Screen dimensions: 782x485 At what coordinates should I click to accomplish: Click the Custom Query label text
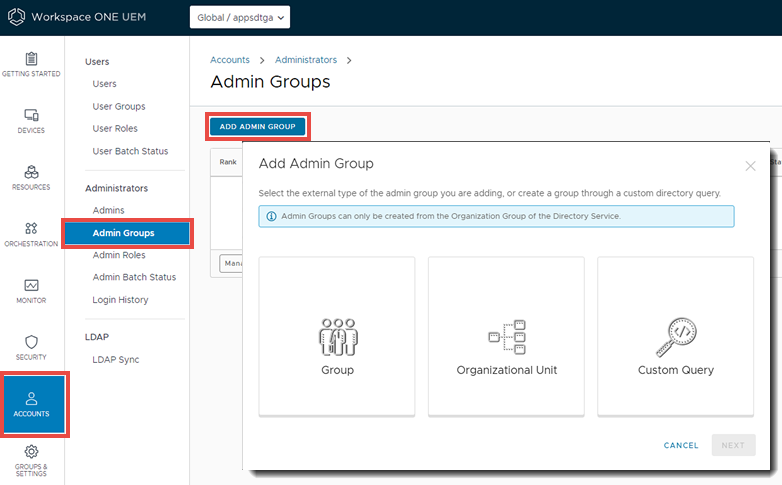click(x=676, y=370)
